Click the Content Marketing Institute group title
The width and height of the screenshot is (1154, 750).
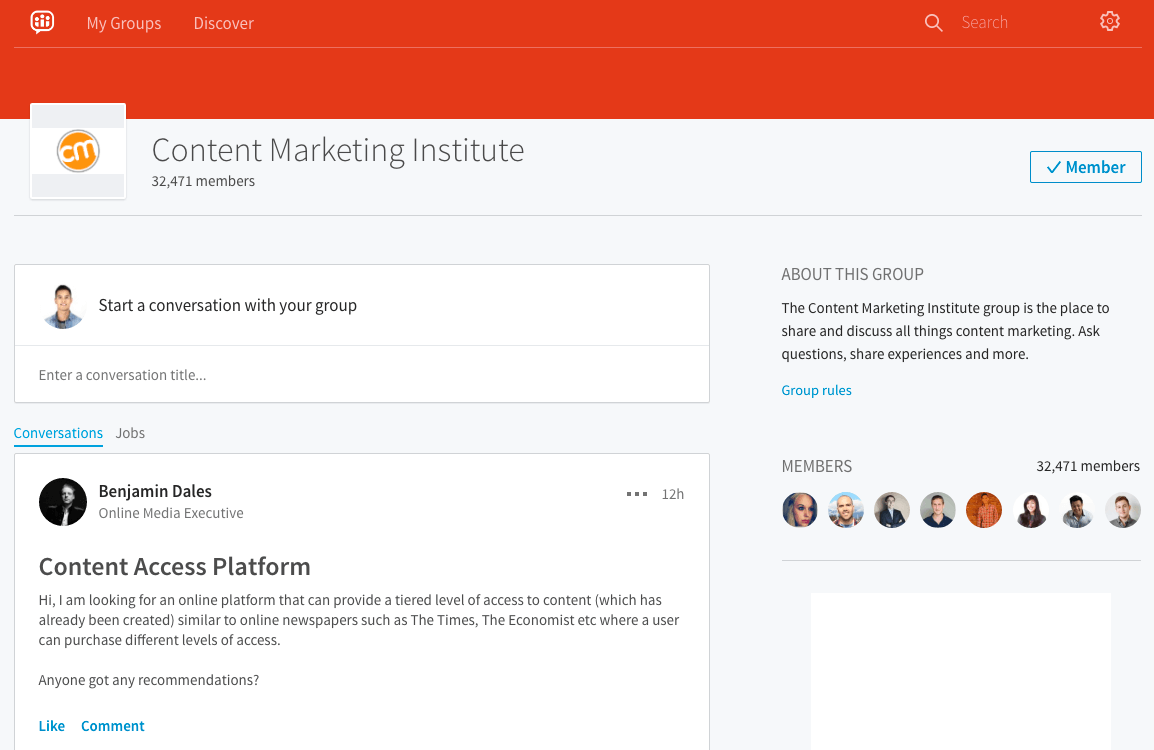(x=338, y=150)
